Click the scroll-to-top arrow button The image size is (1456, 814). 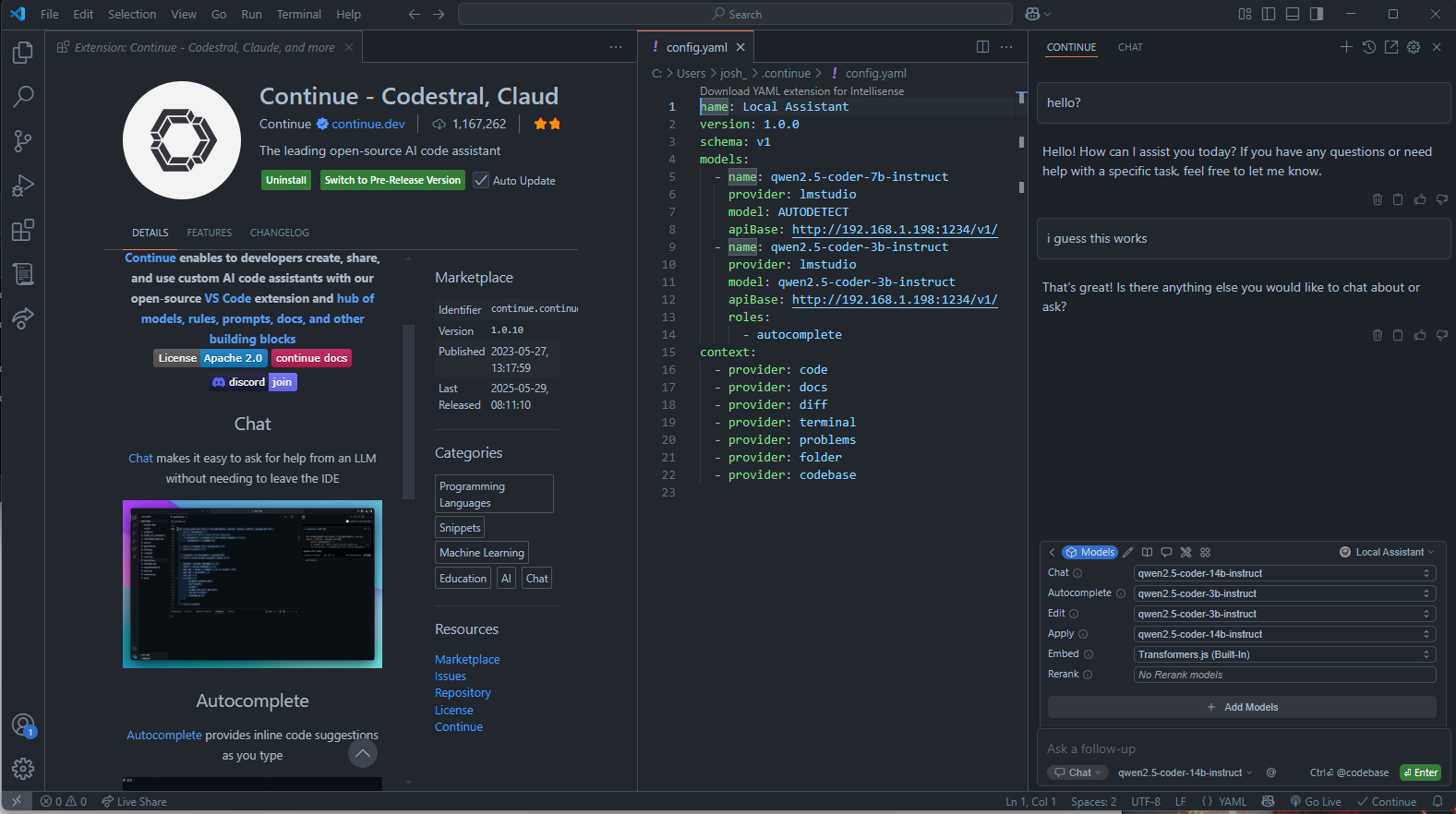tap(363, 754)
